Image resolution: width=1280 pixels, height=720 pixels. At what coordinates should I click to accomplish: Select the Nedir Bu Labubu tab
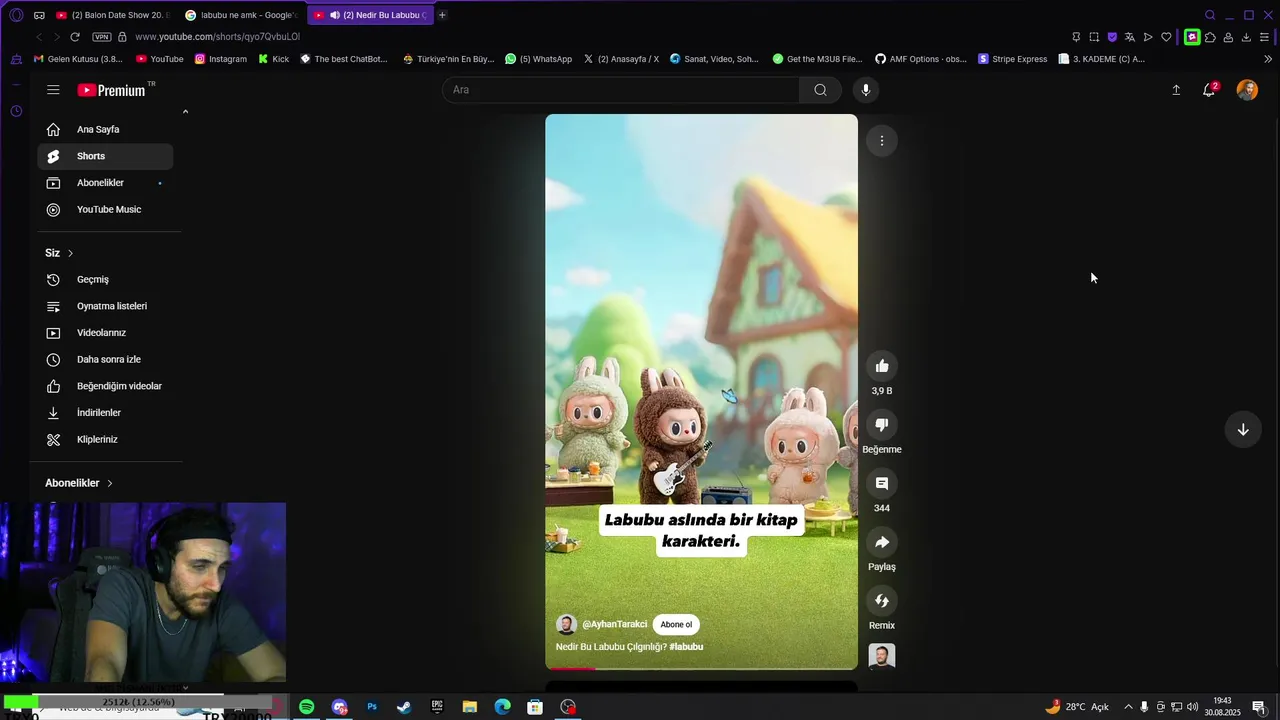369,15
